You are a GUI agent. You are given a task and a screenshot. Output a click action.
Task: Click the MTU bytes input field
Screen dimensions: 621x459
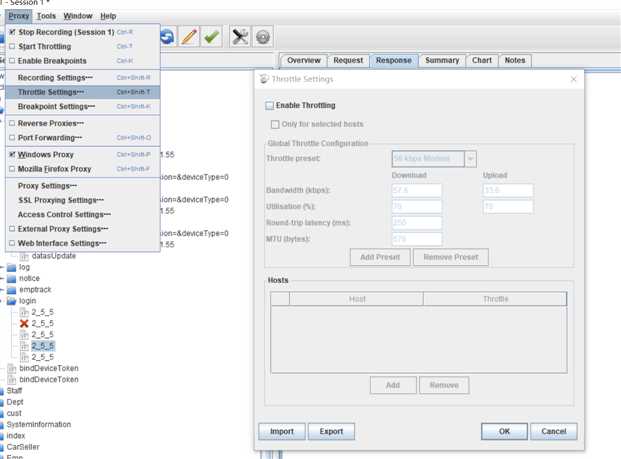pyautogui.click(x=417, y=239)
